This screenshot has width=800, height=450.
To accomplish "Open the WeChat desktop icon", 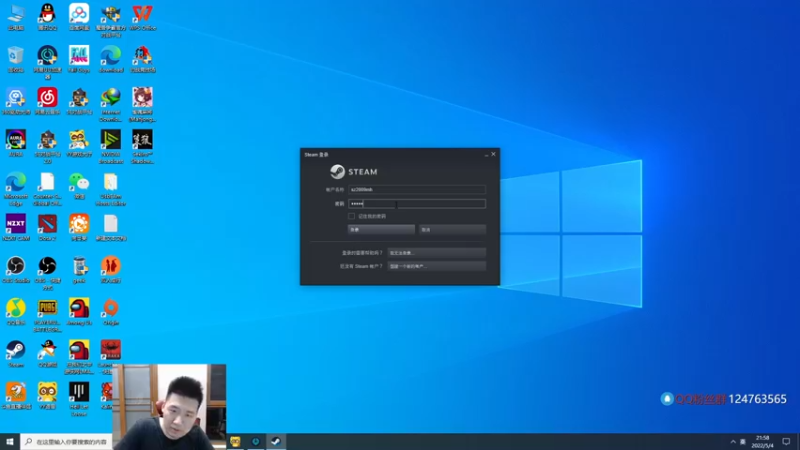I will pyautogui.click(x=79, y=185).
